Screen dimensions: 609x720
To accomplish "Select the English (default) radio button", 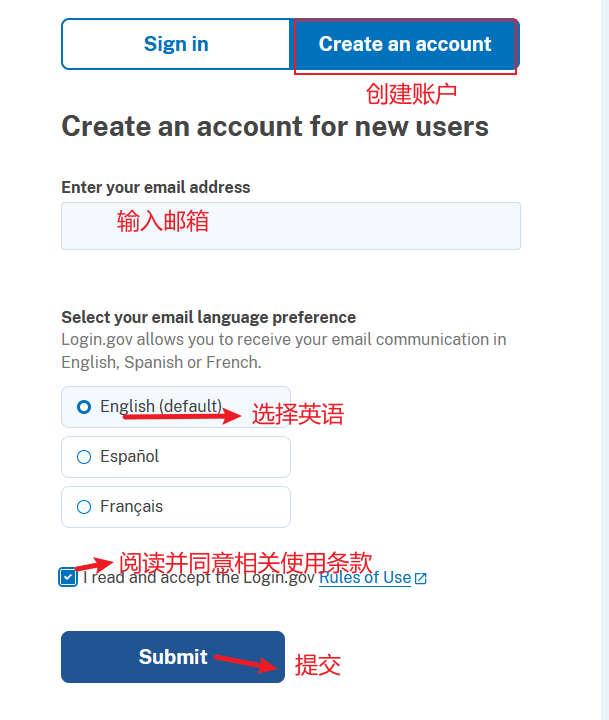I will [176, 407].
